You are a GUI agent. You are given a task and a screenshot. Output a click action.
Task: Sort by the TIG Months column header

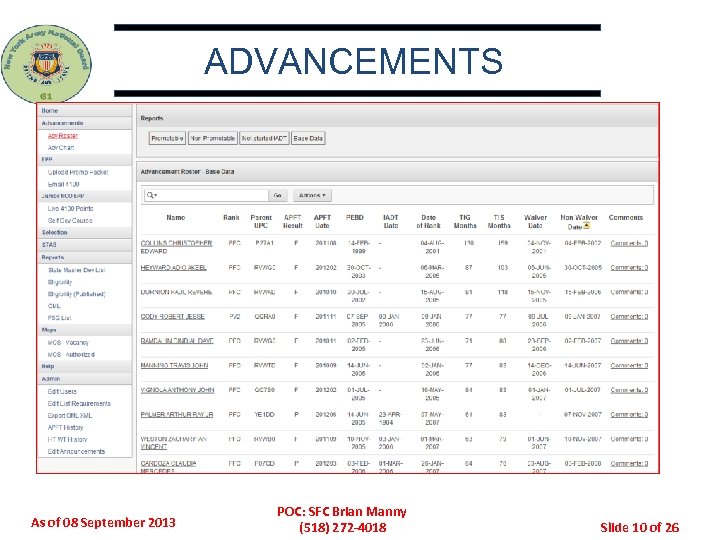click(465, 221)
